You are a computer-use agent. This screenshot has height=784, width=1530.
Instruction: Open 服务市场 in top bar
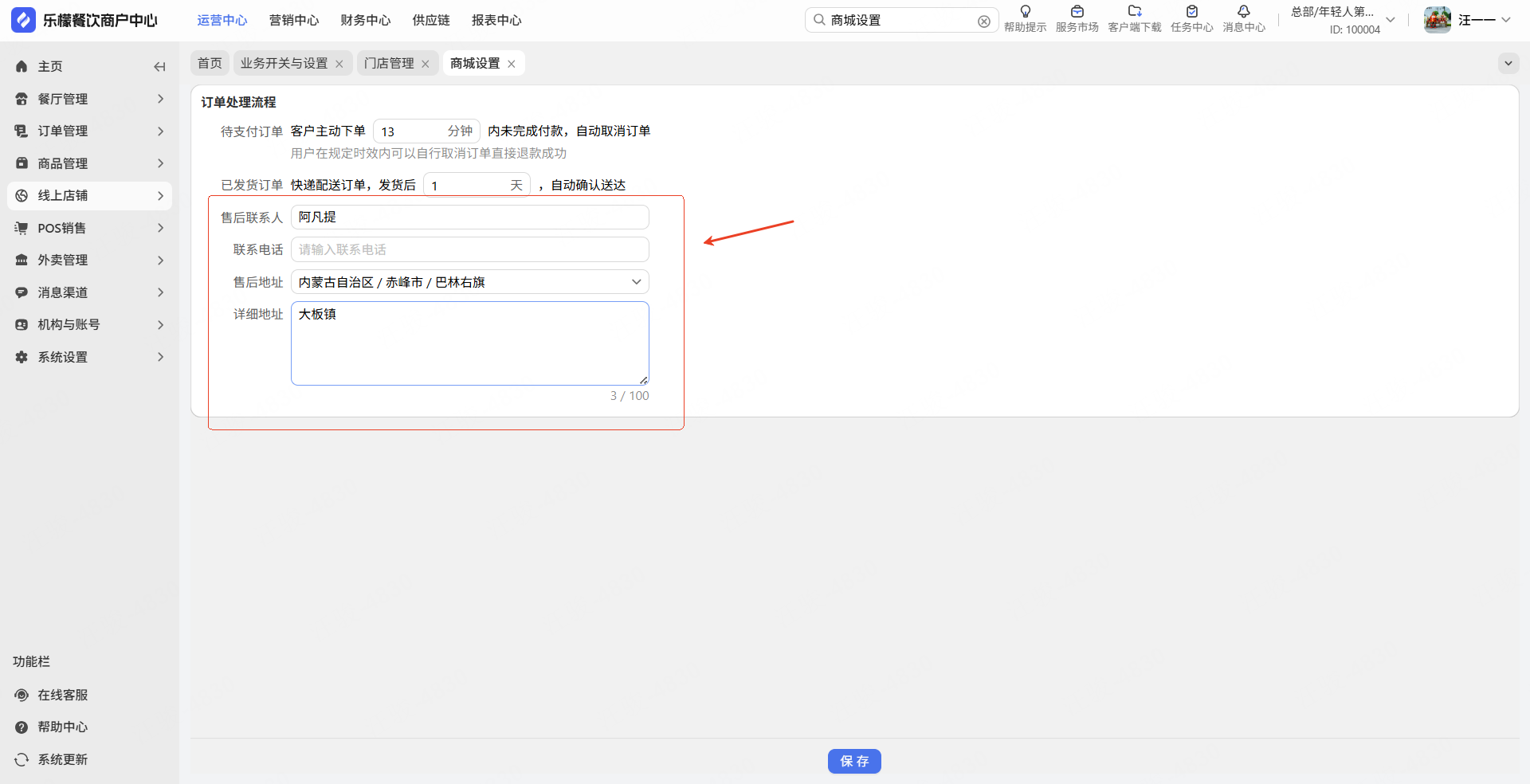click(x=1077, y=19)
